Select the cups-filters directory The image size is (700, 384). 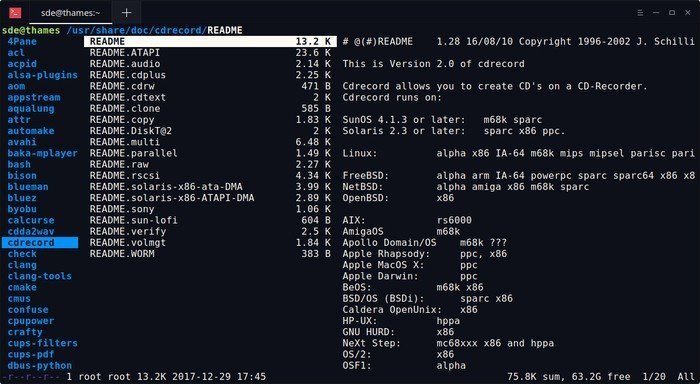[x=42, y=343]
